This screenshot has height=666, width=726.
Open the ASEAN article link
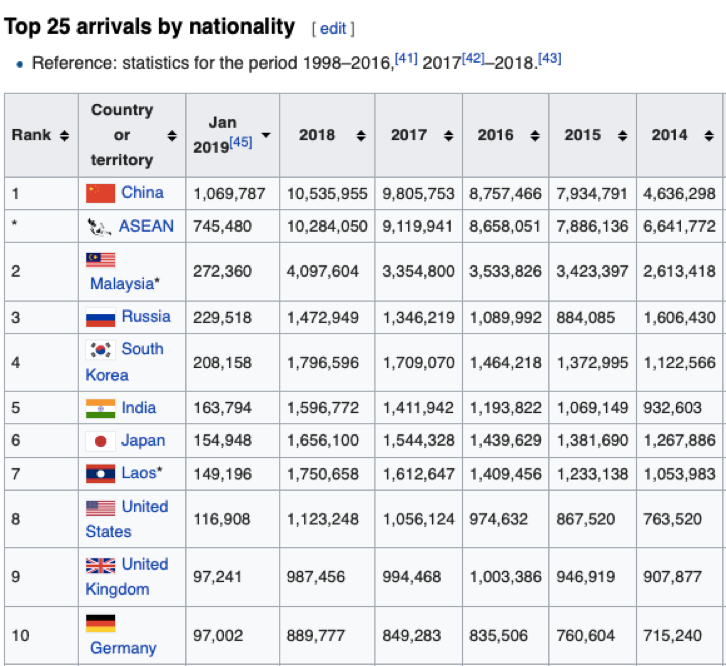(x=146, y=226)
